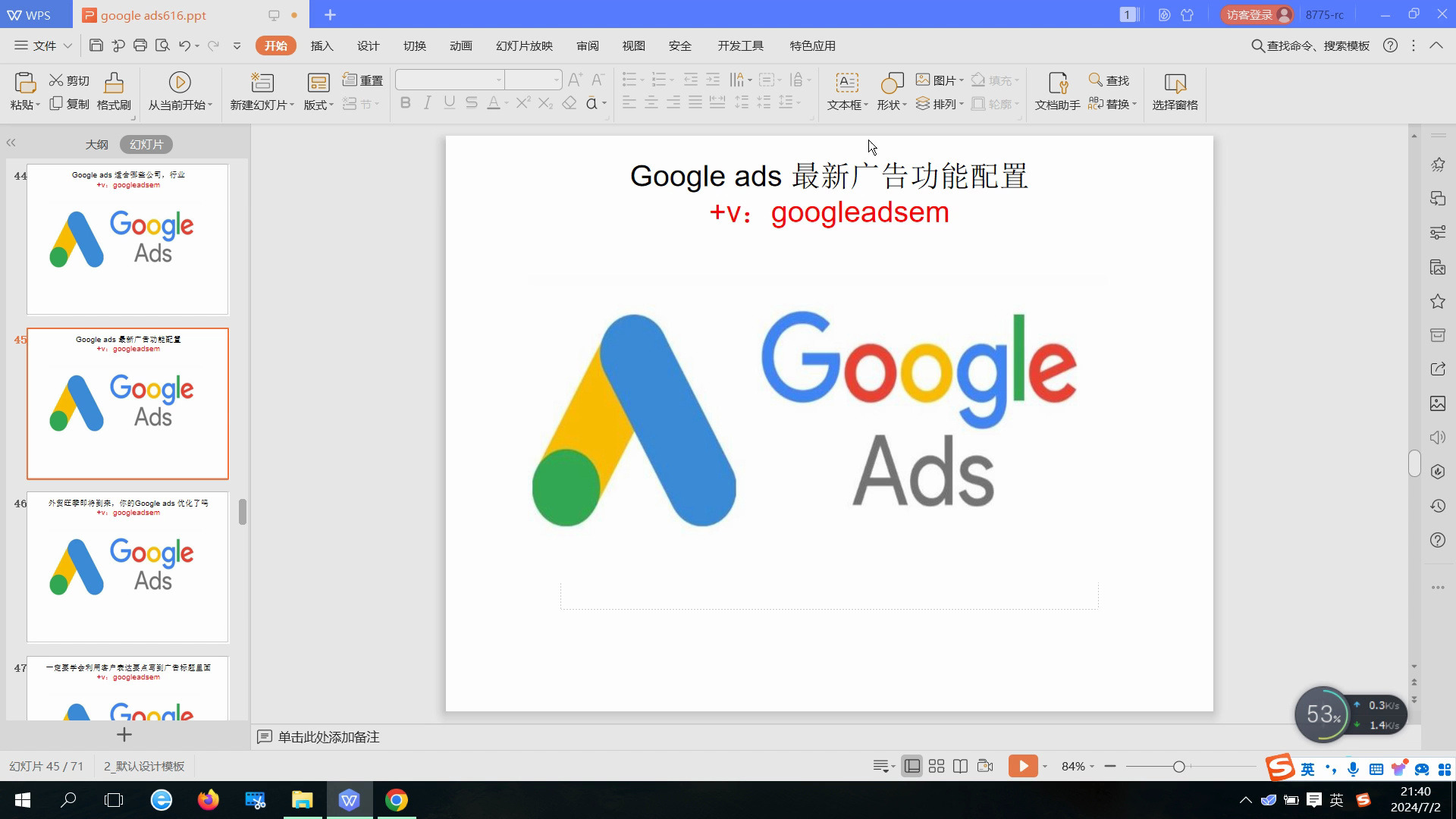Click the clear formatting eraser icon

[570, 103]
